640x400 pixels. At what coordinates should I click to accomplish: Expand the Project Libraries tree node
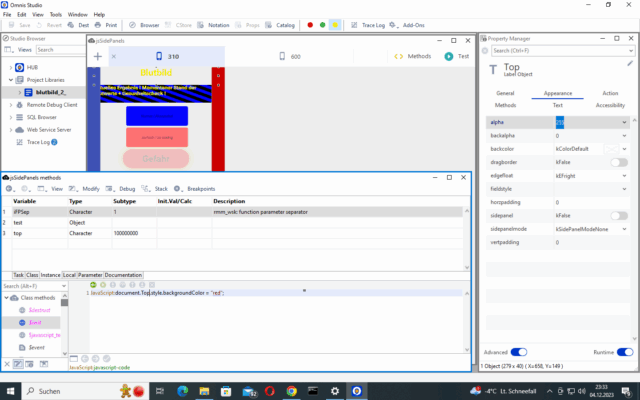click(x=10, y=79)
